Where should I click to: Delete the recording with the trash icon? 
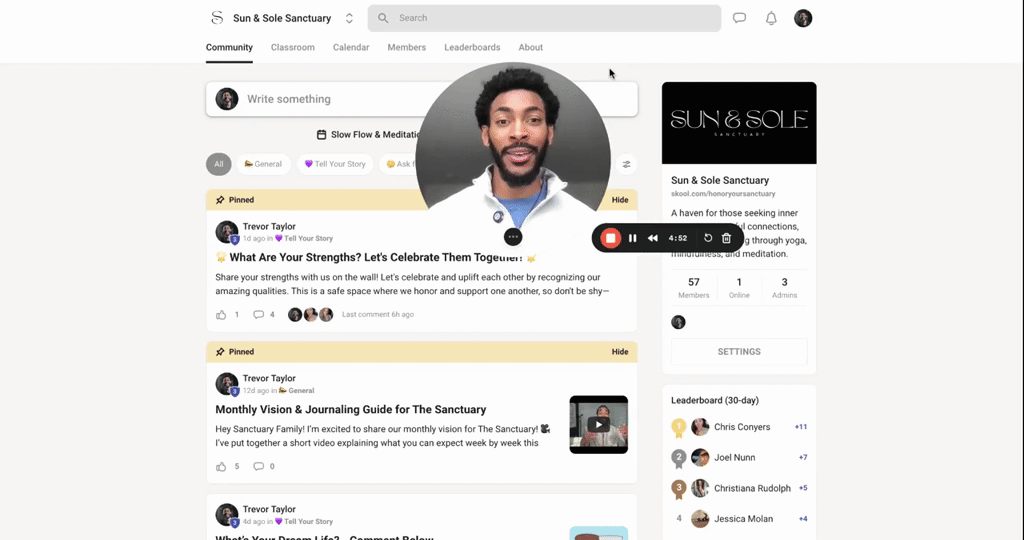[x=726, y=238]
